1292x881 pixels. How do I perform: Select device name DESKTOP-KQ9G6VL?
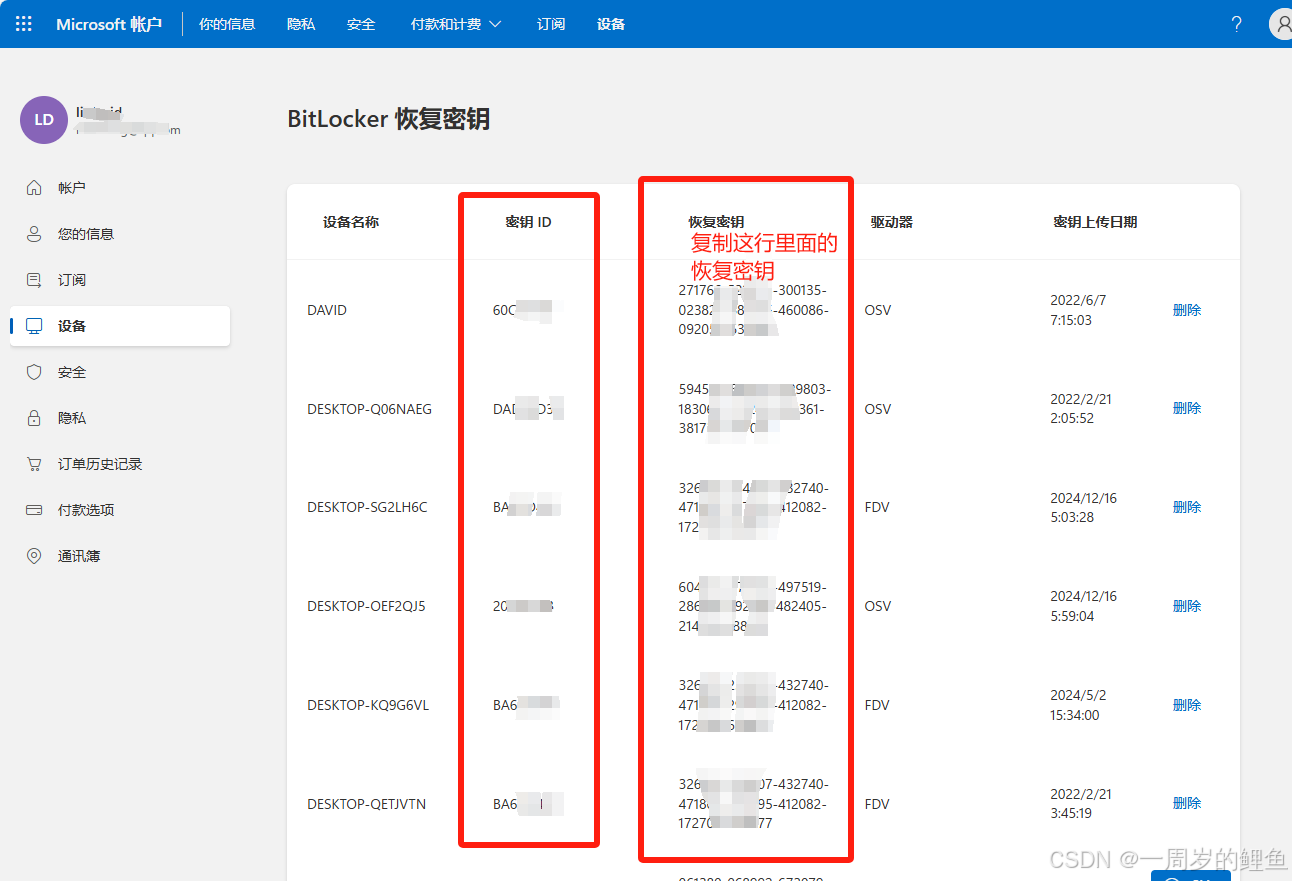pos(368,705)
